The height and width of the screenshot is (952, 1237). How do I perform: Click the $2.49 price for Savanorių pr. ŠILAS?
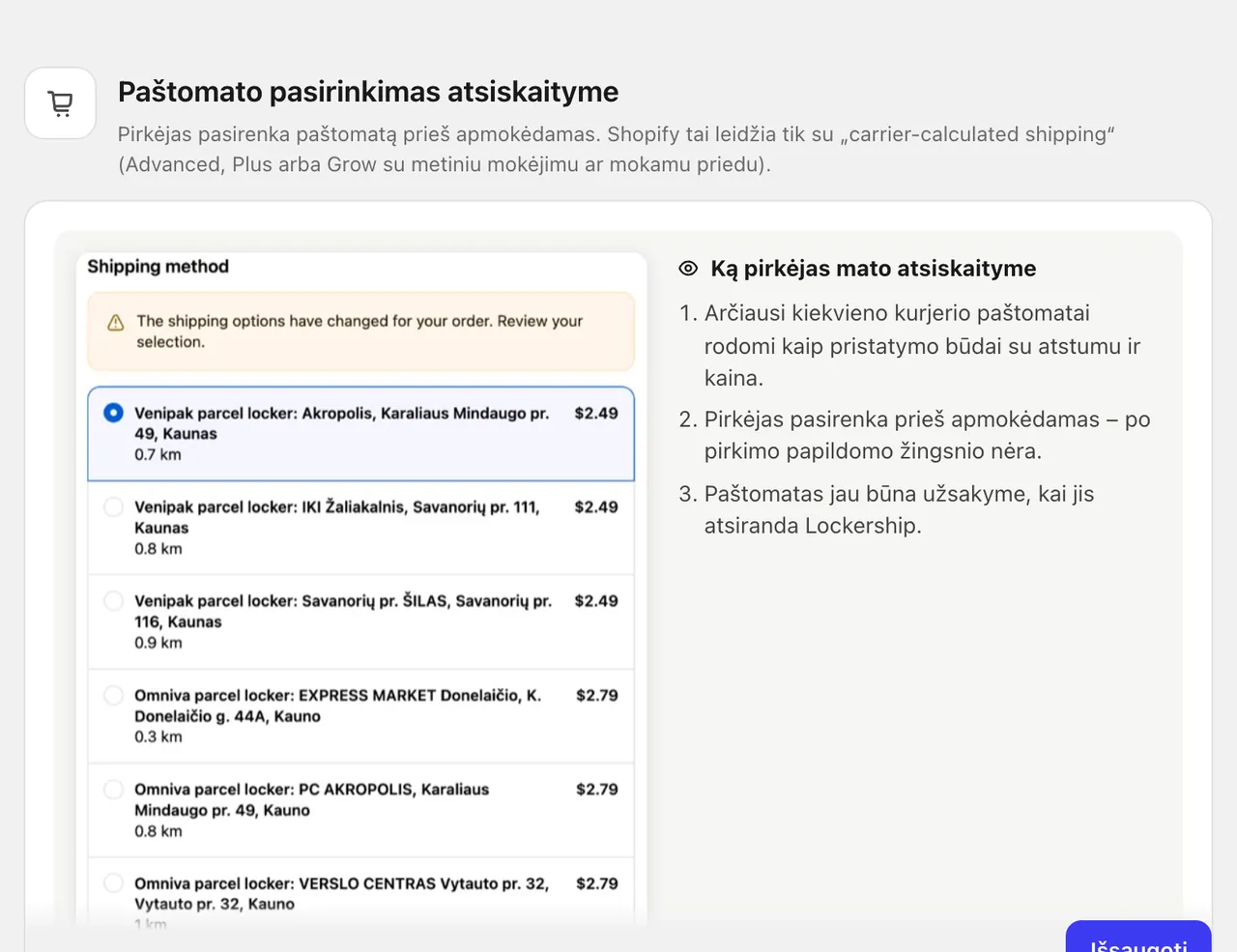[x=596, y=601]
